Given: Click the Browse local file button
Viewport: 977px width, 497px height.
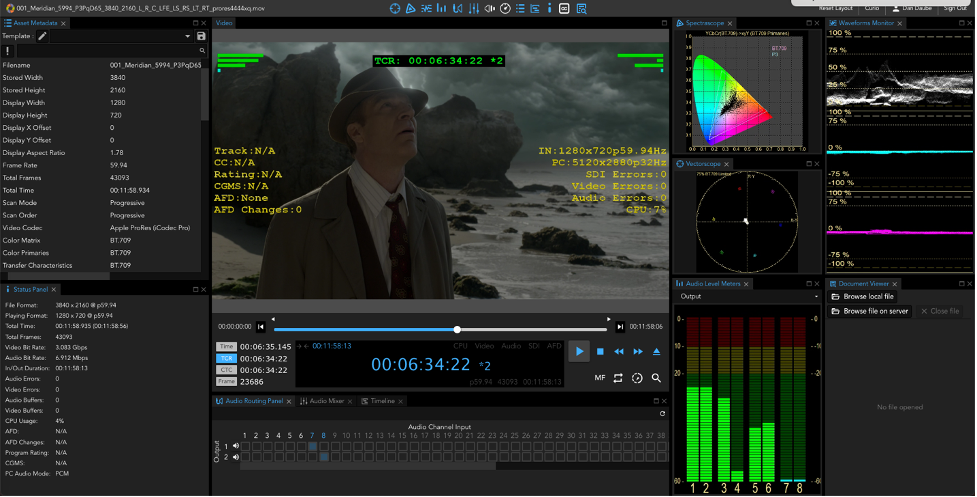Looking at the screenshot, I should coord(863,297).
